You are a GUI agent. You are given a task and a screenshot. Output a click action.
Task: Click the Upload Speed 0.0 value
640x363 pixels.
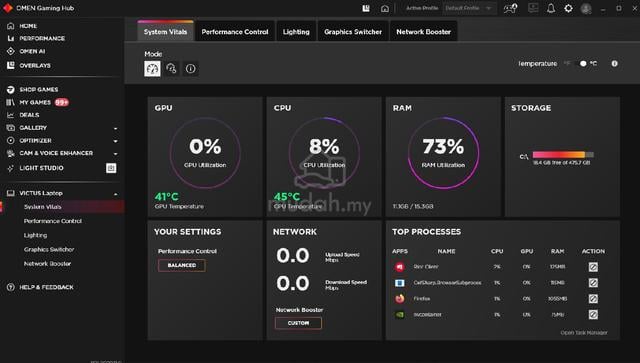pos(293,256)
